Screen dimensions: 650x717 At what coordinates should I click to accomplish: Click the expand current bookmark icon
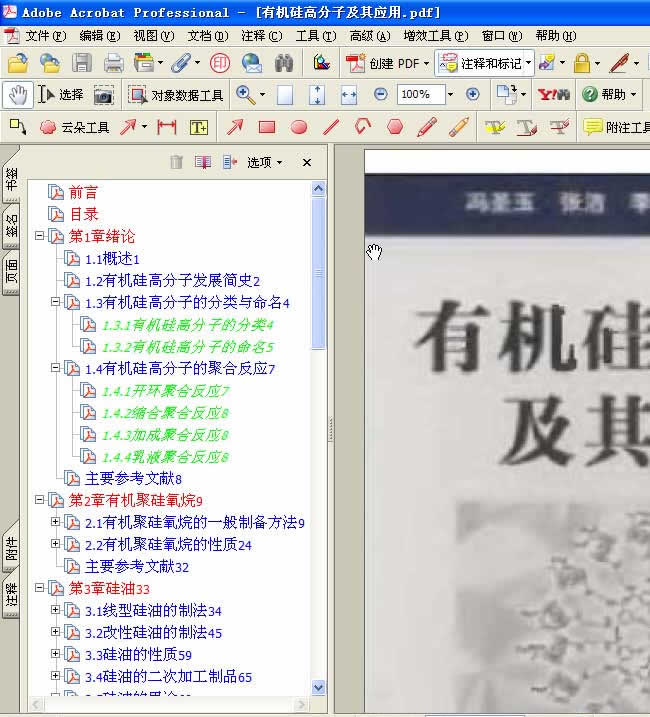tap(230, 162)
